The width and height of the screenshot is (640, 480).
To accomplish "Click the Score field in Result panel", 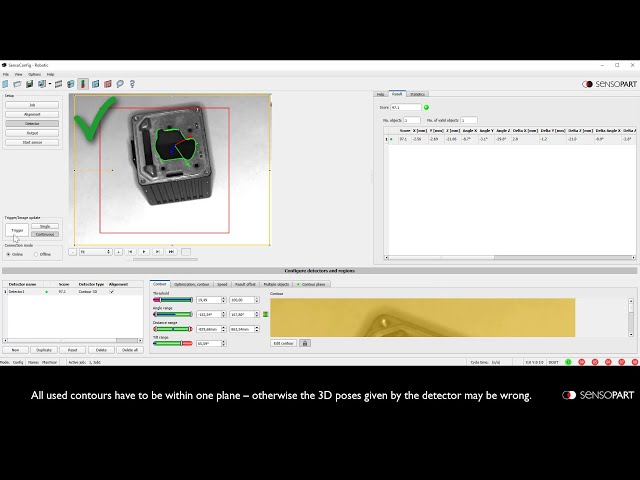I will (x=406, y=107).
